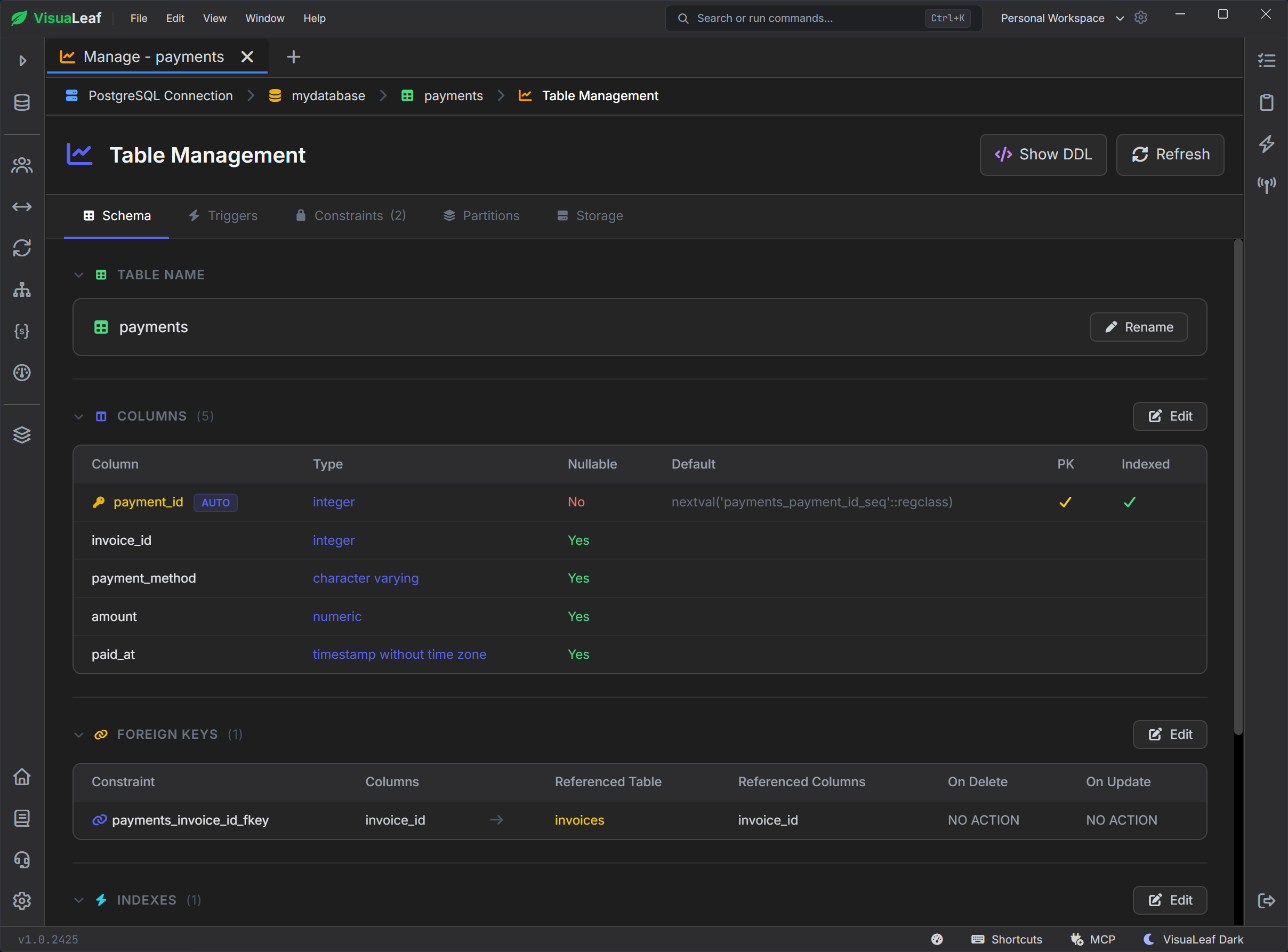Click the workspace settings gear in title bar
This screenshot has height=952, width=1288.
click(1141, 18)
